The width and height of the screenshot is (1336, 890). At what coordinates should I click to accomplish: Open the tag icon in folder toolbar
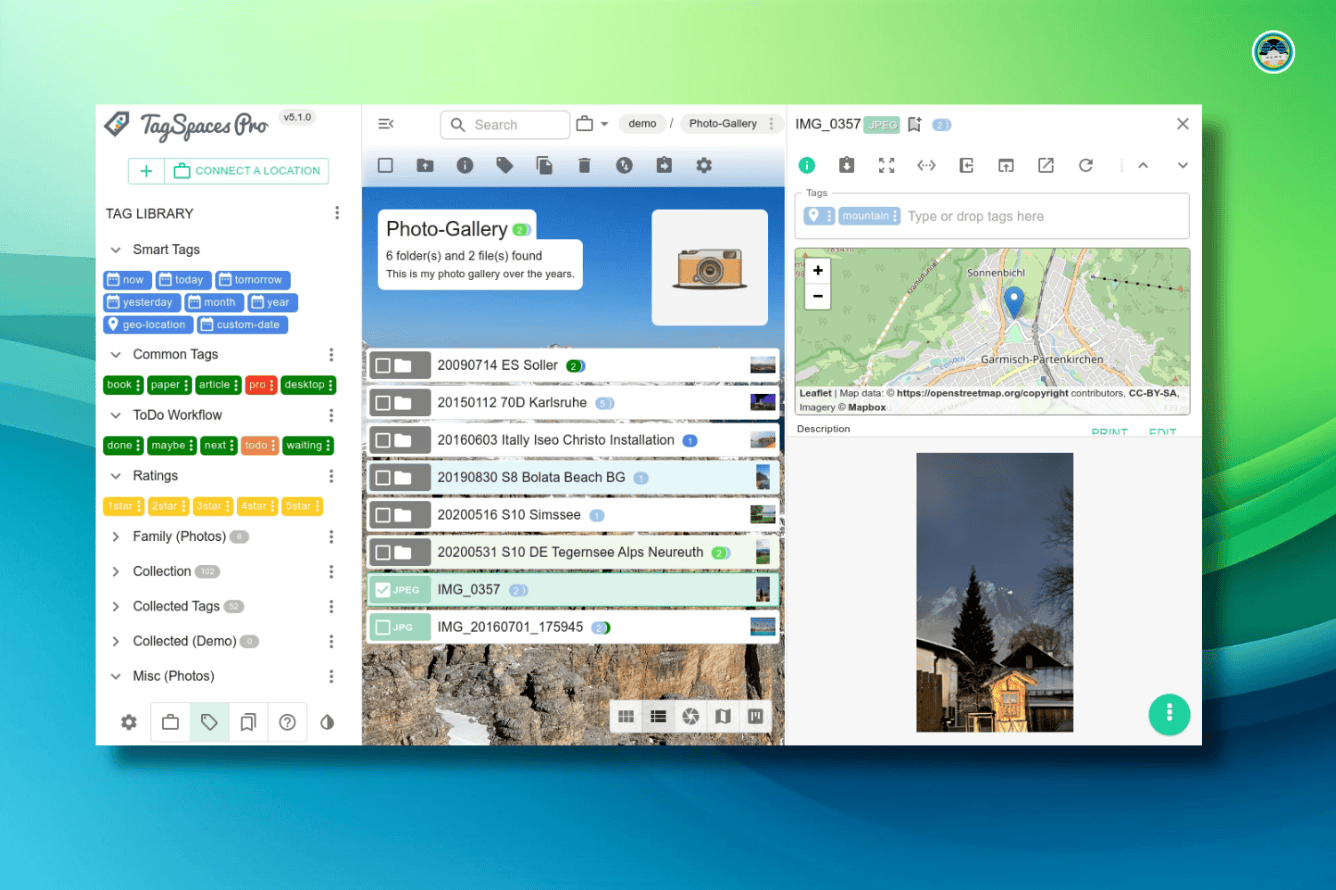tap(505, 166)
